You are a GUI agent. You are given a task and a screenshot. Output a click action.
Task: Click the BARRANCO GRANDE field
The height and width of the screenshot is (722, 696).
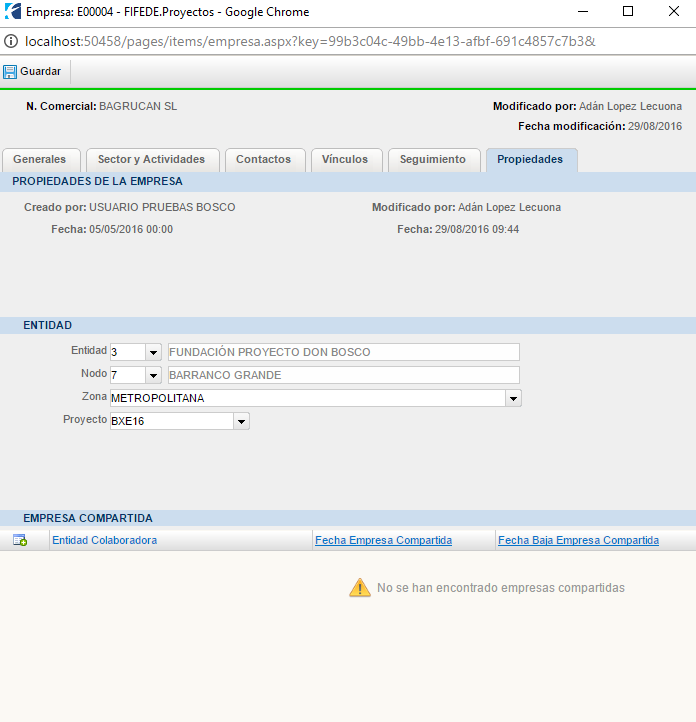click(x=343, y=375)
